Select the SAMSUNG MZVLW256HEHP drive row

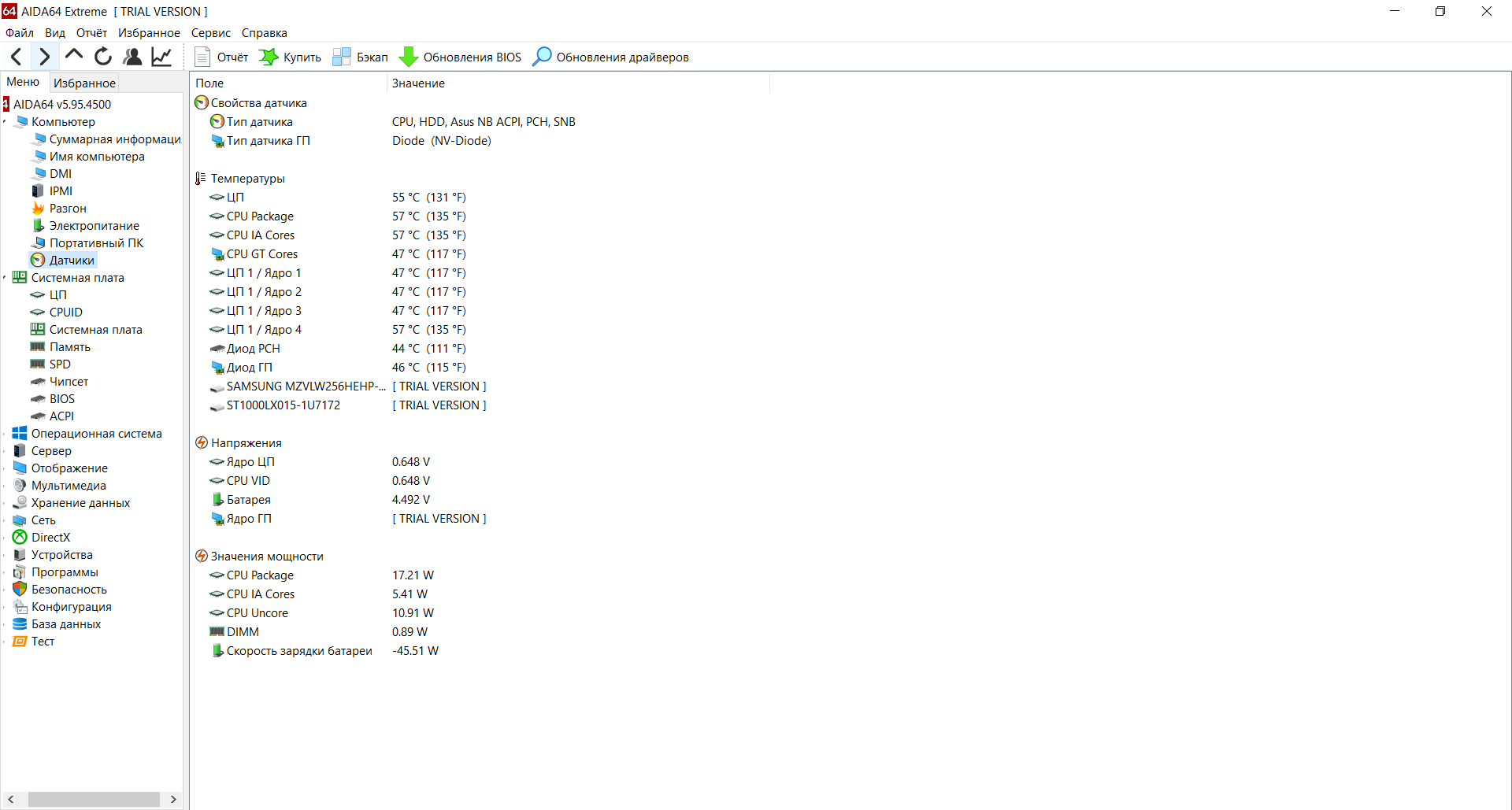pos(349,387)
